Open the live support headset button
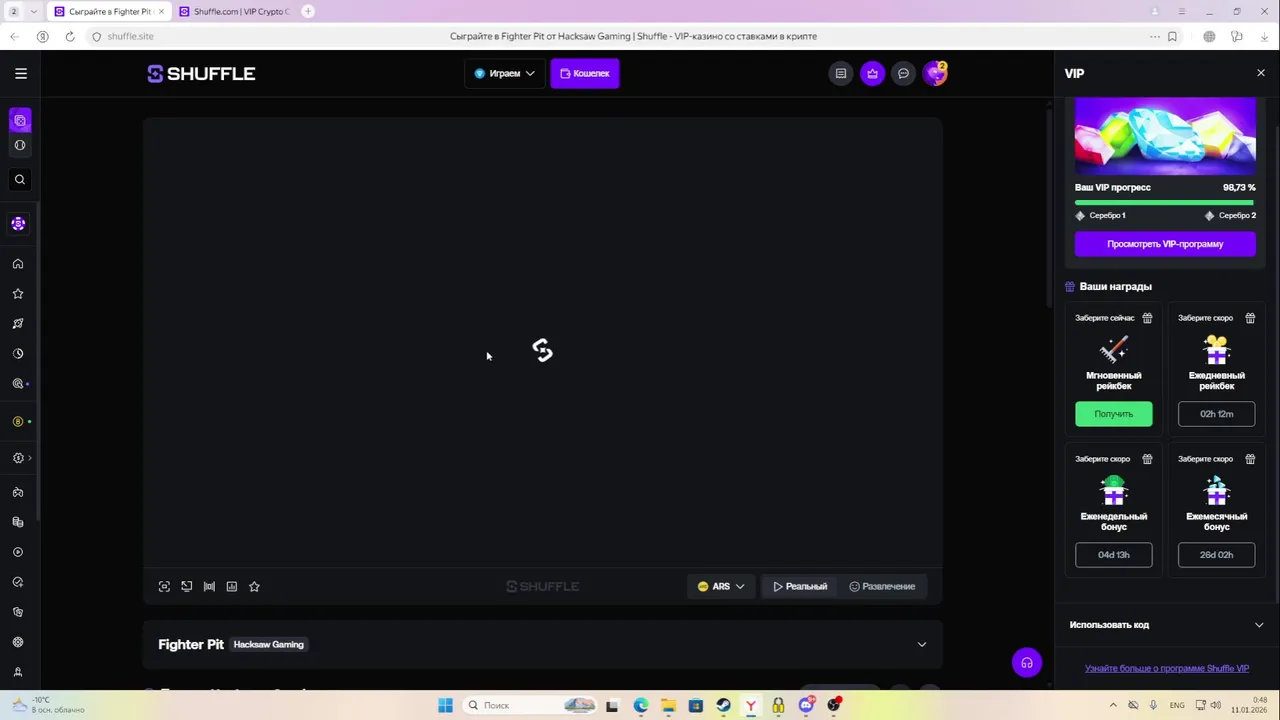This screenshot has height=720, width=1280. [x=1027, y=663]
